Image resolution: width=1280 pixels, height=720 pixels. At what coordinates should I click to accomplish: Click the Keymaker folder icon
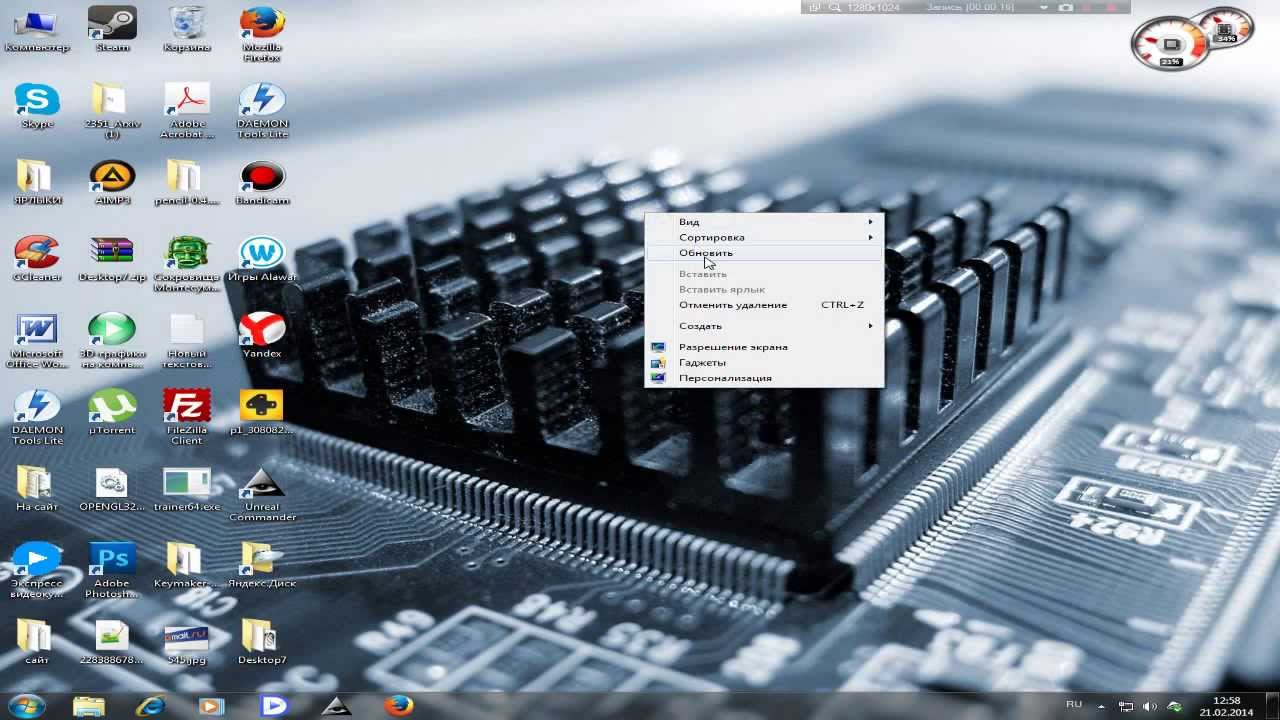187,565
